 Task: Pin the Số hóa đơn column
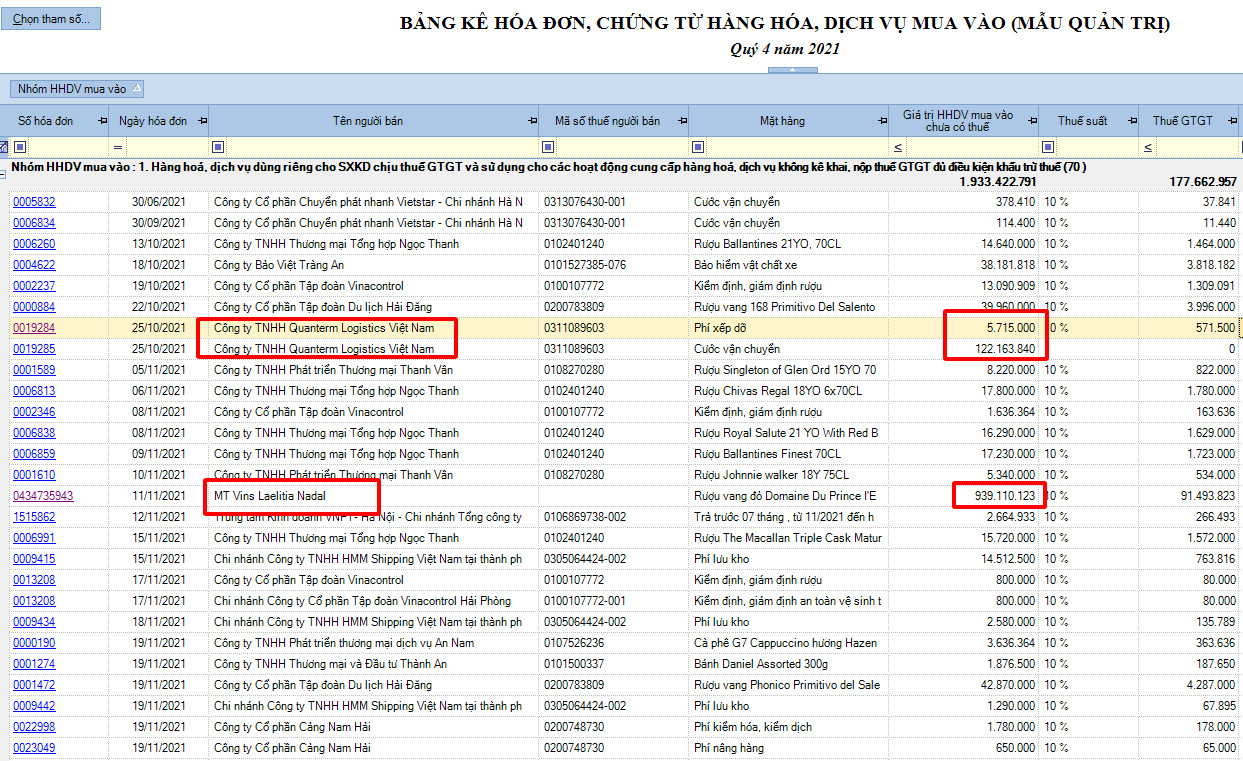point(102,121)
